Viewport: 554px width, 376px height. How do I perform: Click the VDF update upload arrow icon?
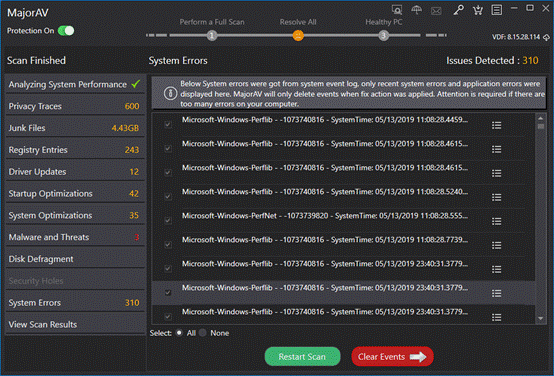[546, 37]
